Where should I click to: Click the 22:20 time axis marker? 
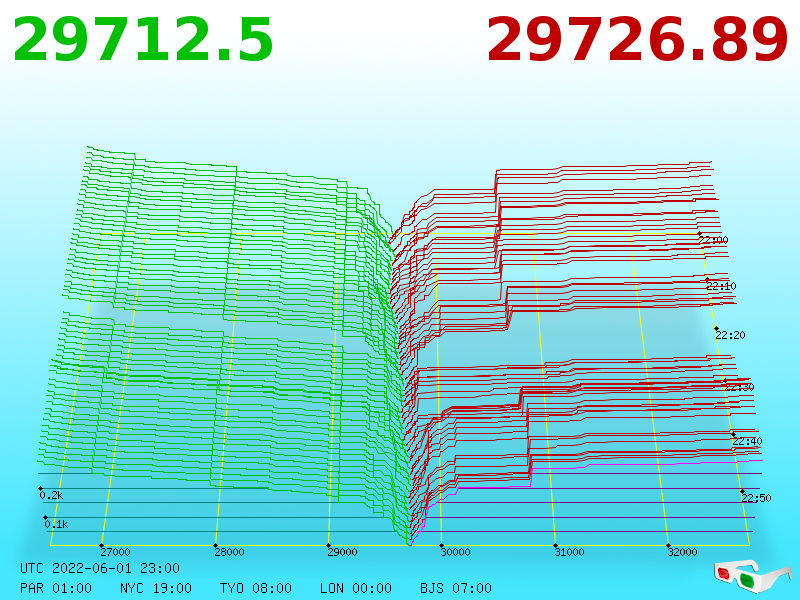pos(731,335)
